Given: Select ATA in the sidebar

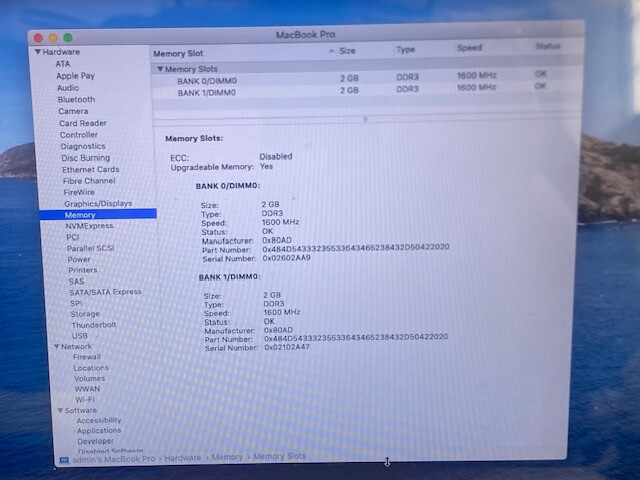Looking at the screenshot, I should point(63,64).
